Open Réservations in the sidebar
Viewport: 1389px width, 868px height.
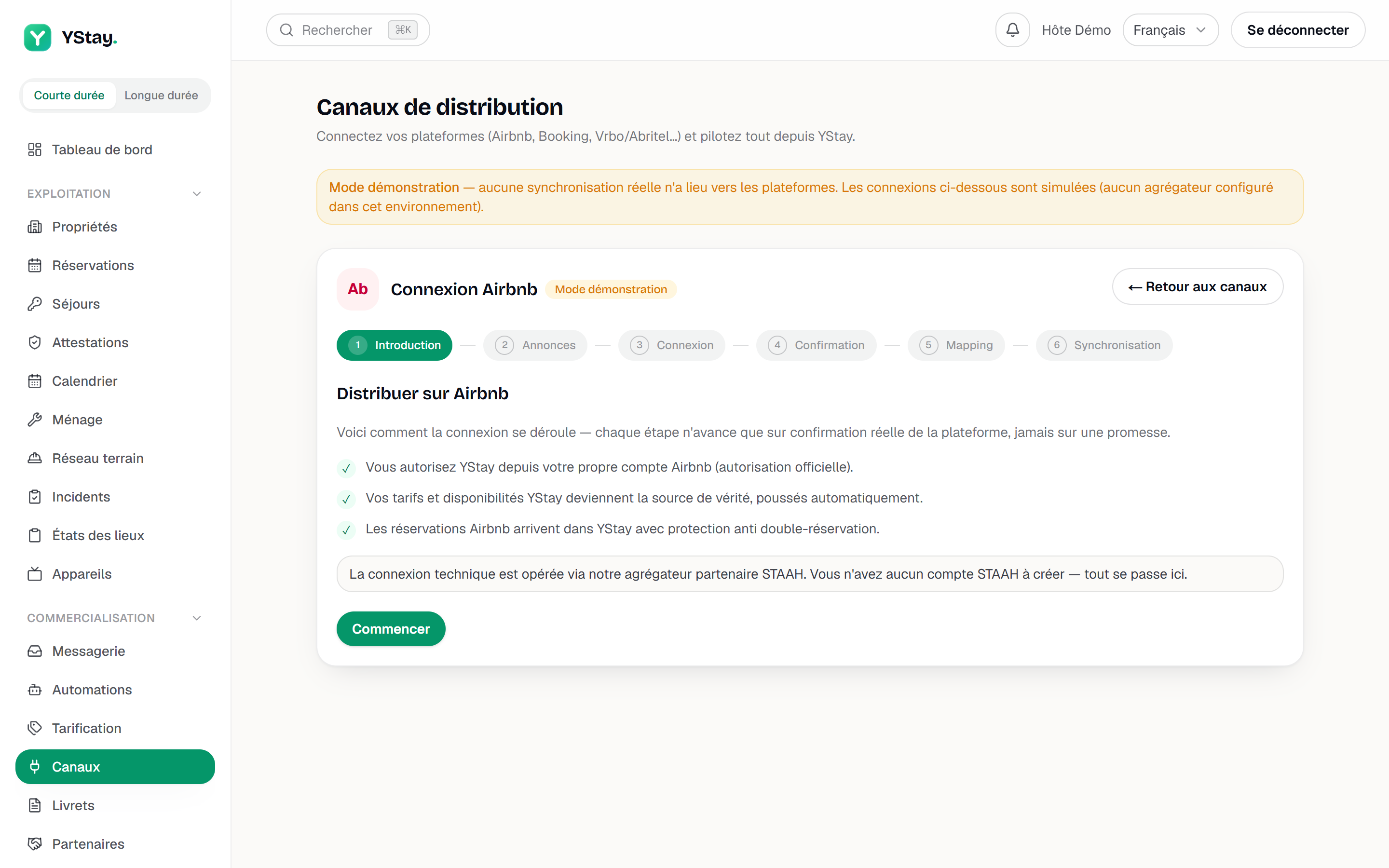[115, 265]
